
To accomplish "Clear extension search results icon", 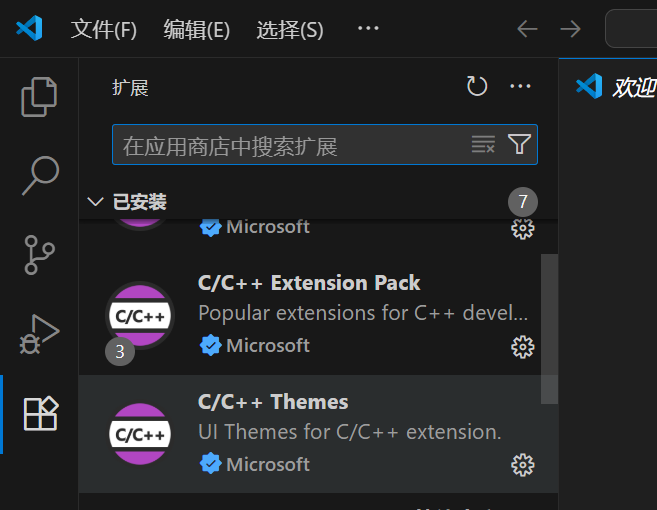I will [x=483, y=145].
